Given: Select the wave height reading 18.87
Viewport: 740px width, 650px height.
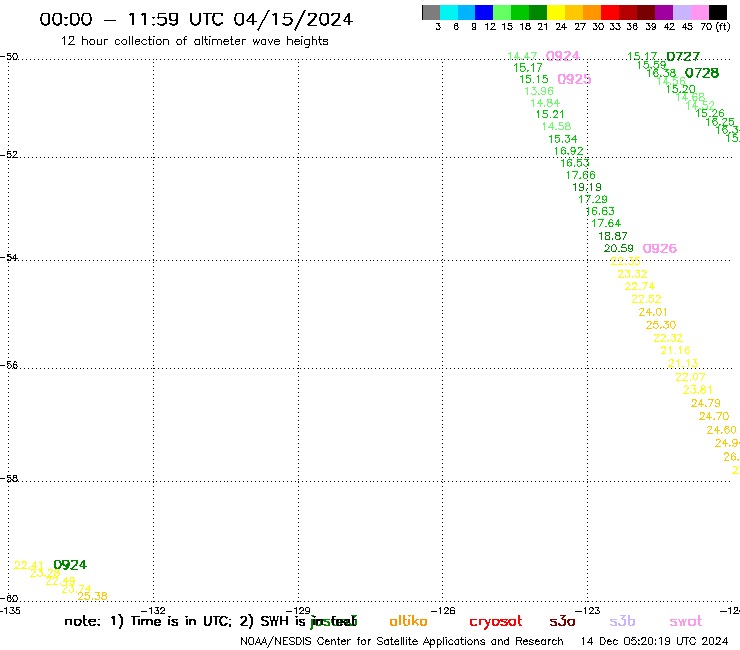Looking at the screenshot, I should (x=613, y=236).
